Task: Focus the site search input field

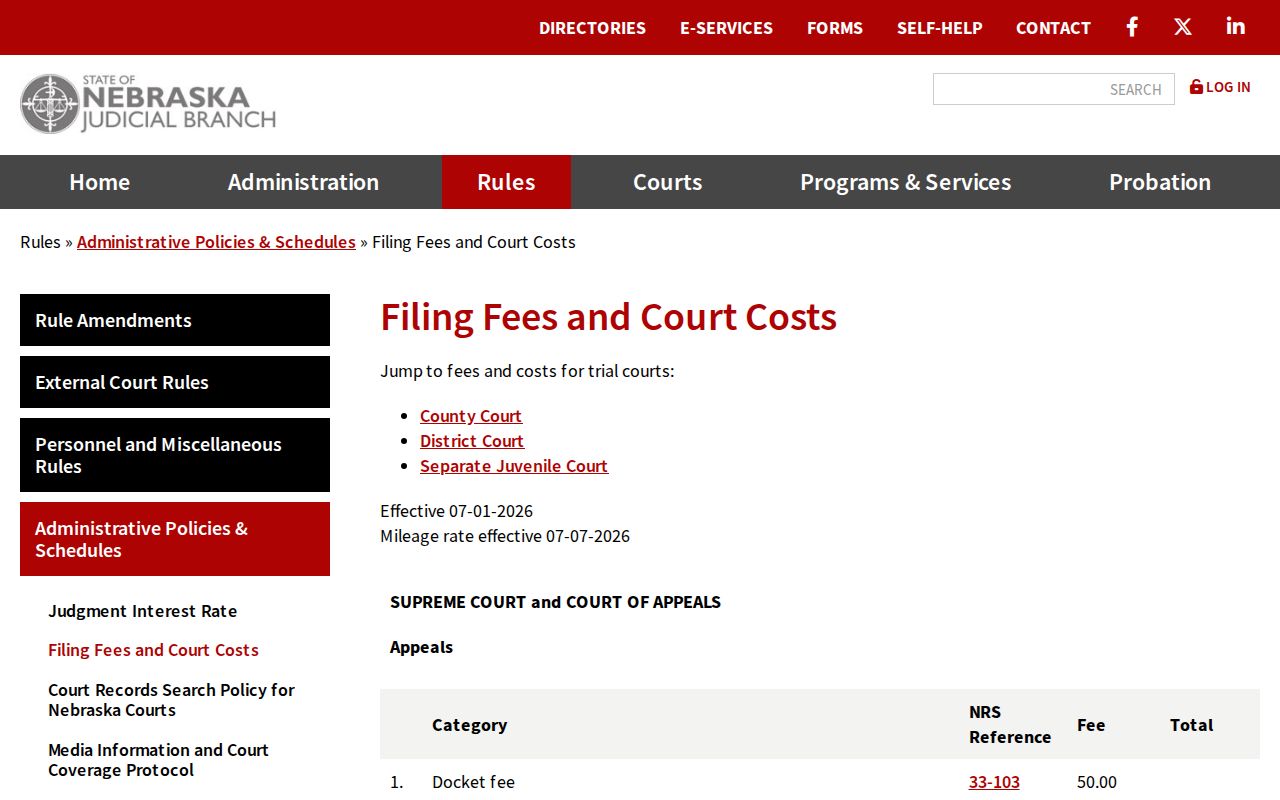Action: click(x=1053, y=89)
